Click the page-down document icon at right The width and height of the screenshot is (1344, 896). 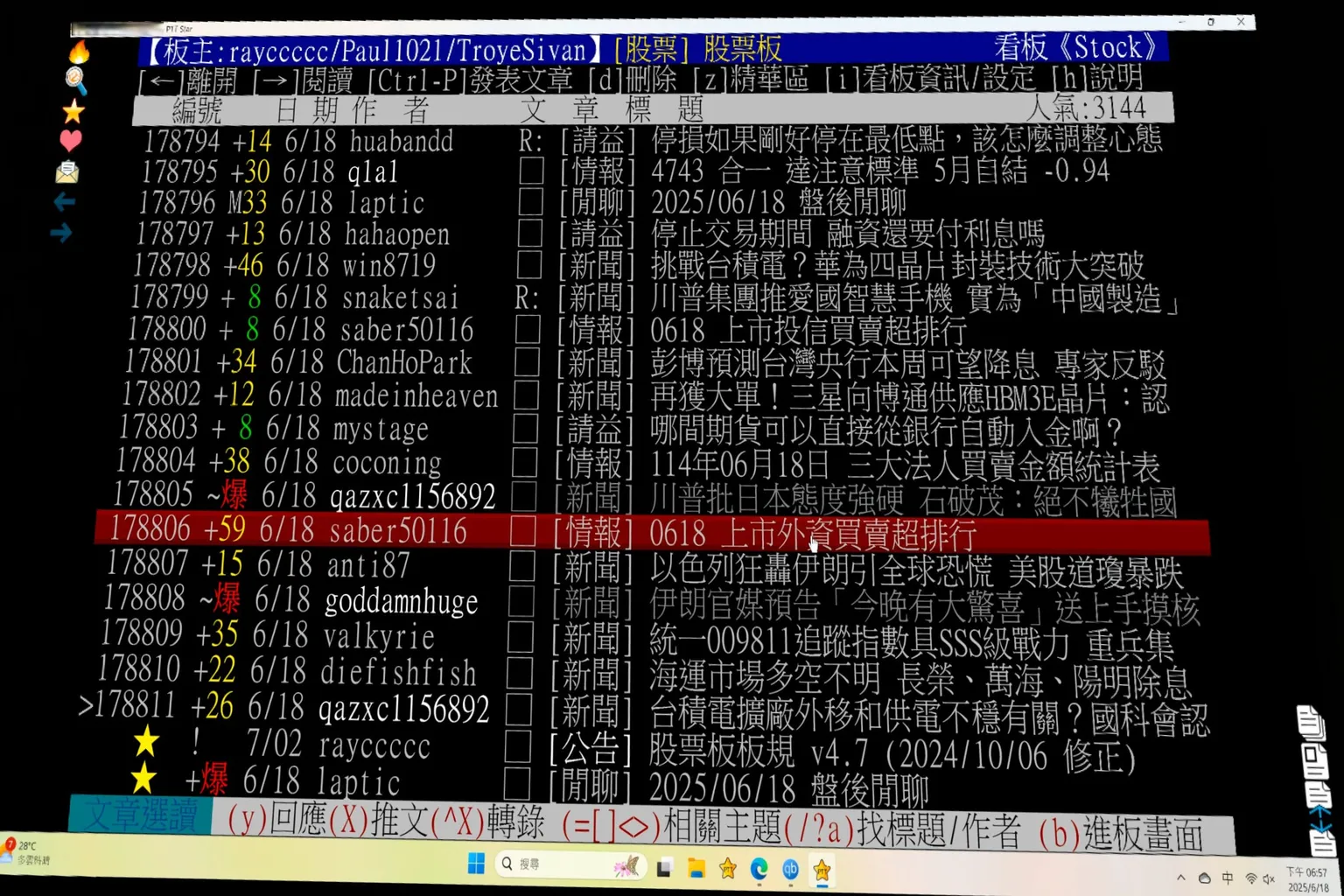[1321, 838]
